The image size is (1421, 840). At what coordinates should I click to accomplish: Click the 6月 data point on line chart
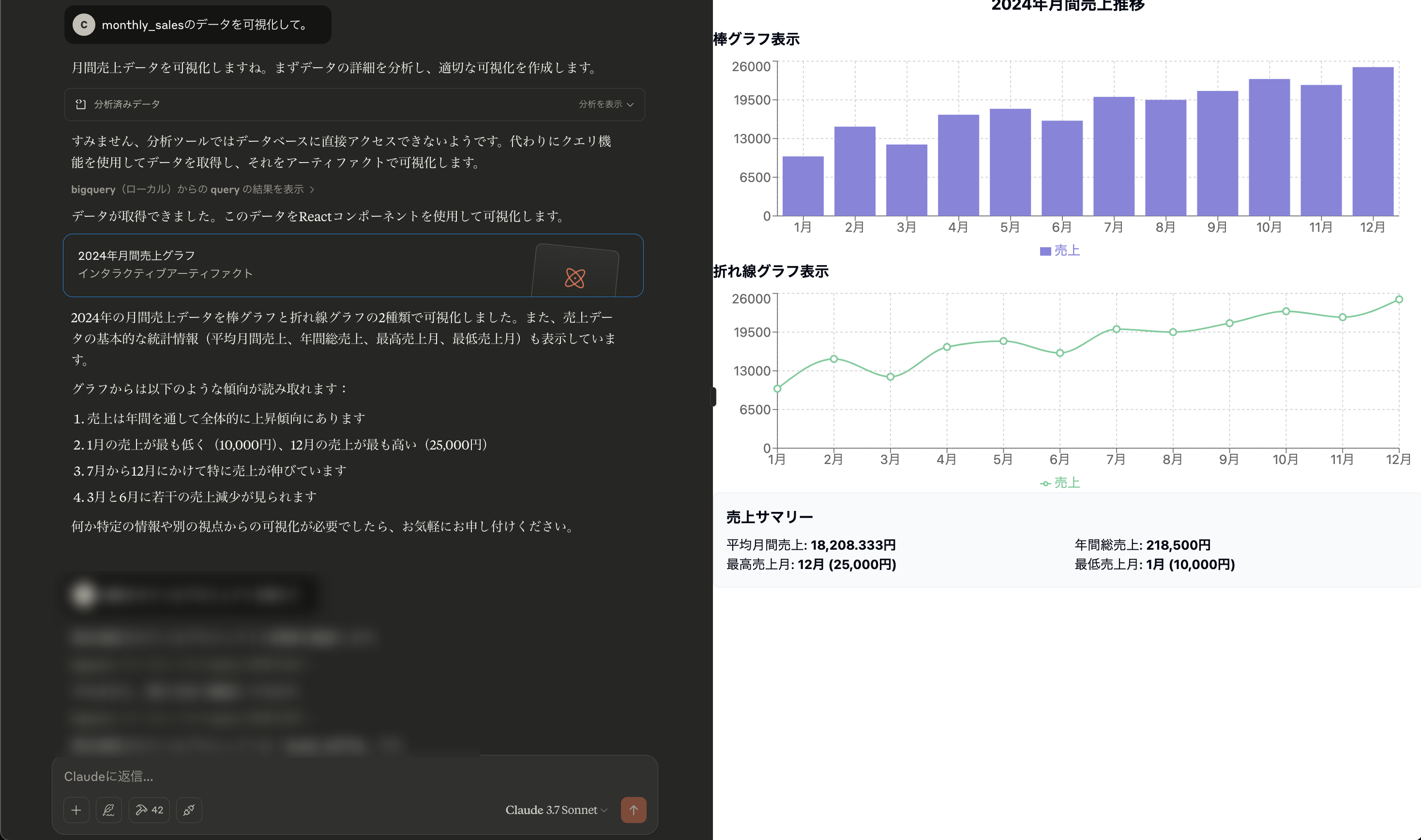(x=1060, y=353)
